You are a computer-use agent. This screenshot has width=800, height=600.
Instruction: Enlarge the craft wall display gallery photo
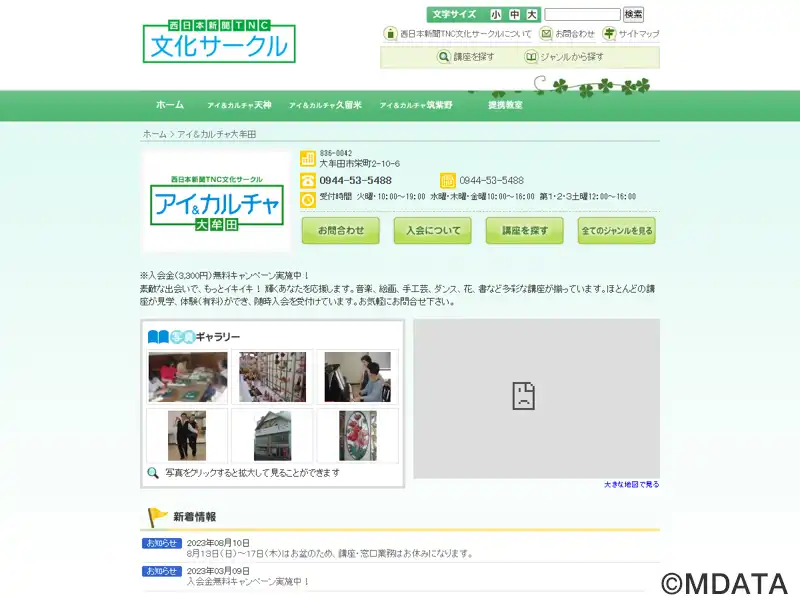pos(272,377)
